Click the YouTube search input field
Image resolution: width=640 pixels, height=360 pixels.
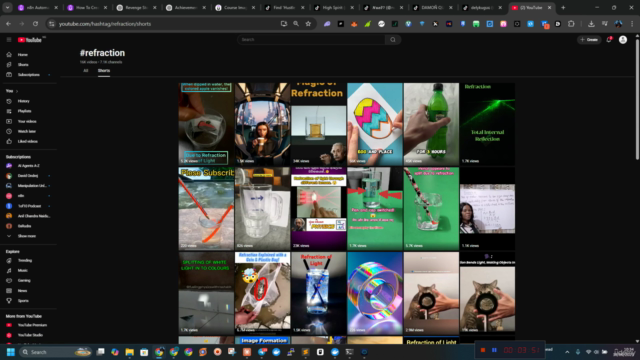pyautogui.click(x=311, y=40)
